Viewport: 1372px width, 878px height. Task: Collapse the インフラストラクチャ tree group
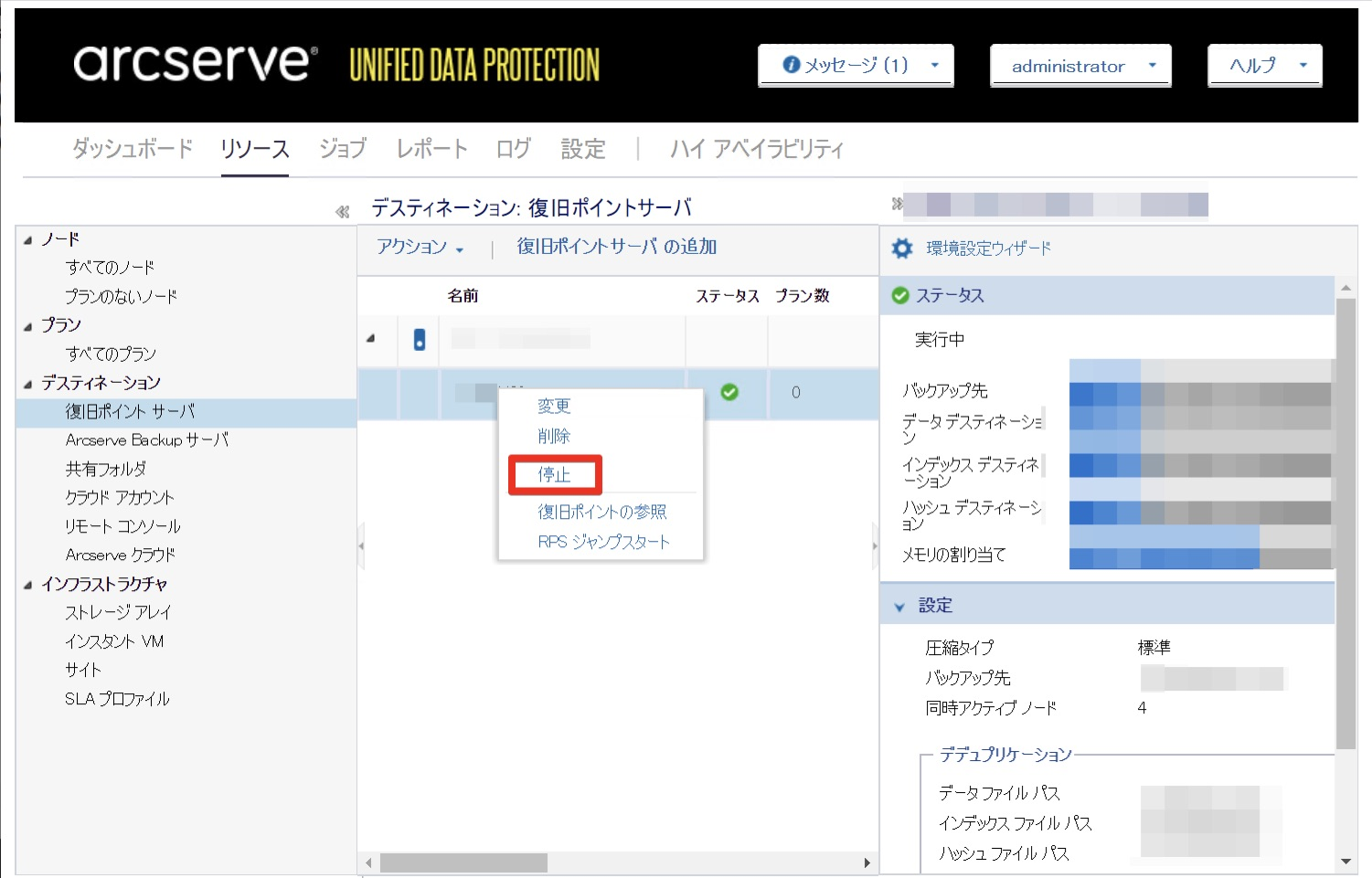point(28,585)
